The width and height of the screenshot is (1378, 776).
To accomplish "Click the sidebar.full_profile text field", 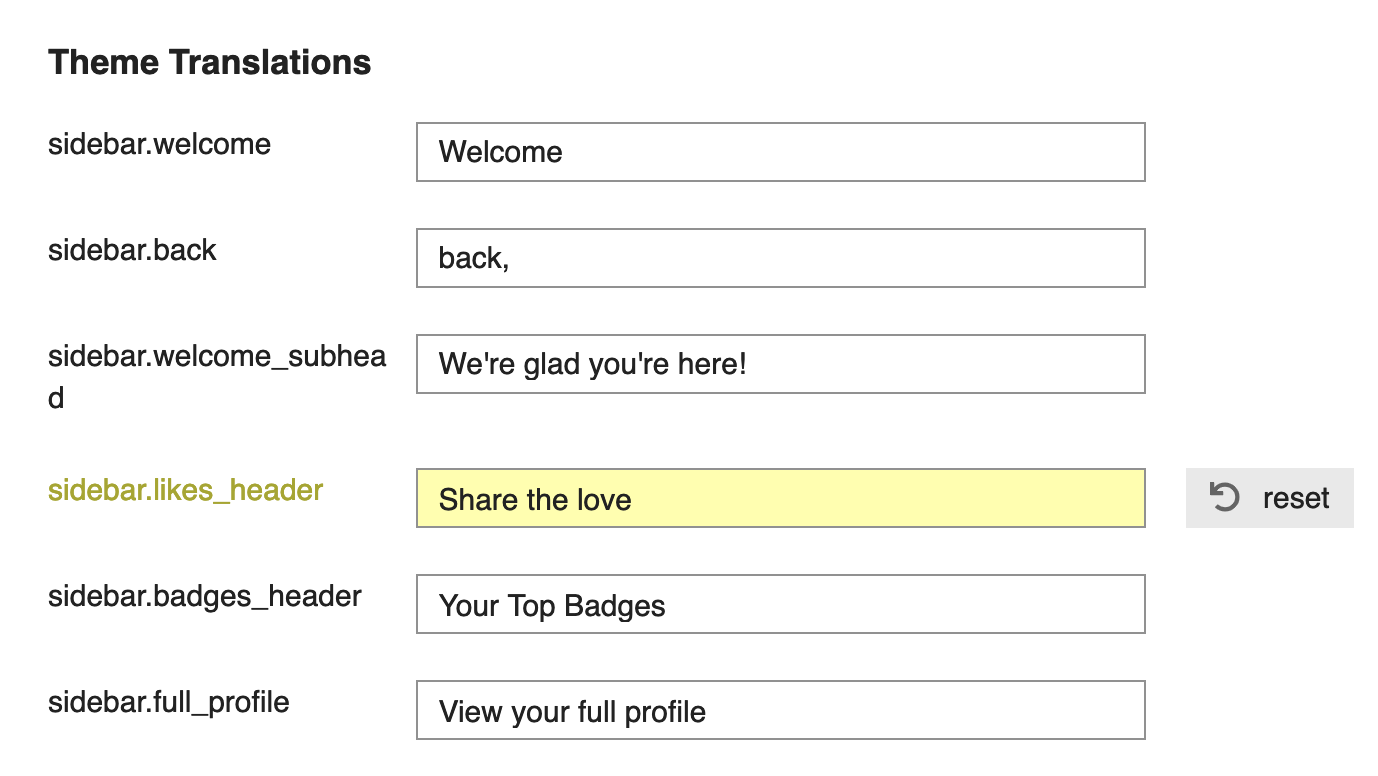I will (780, 710).
